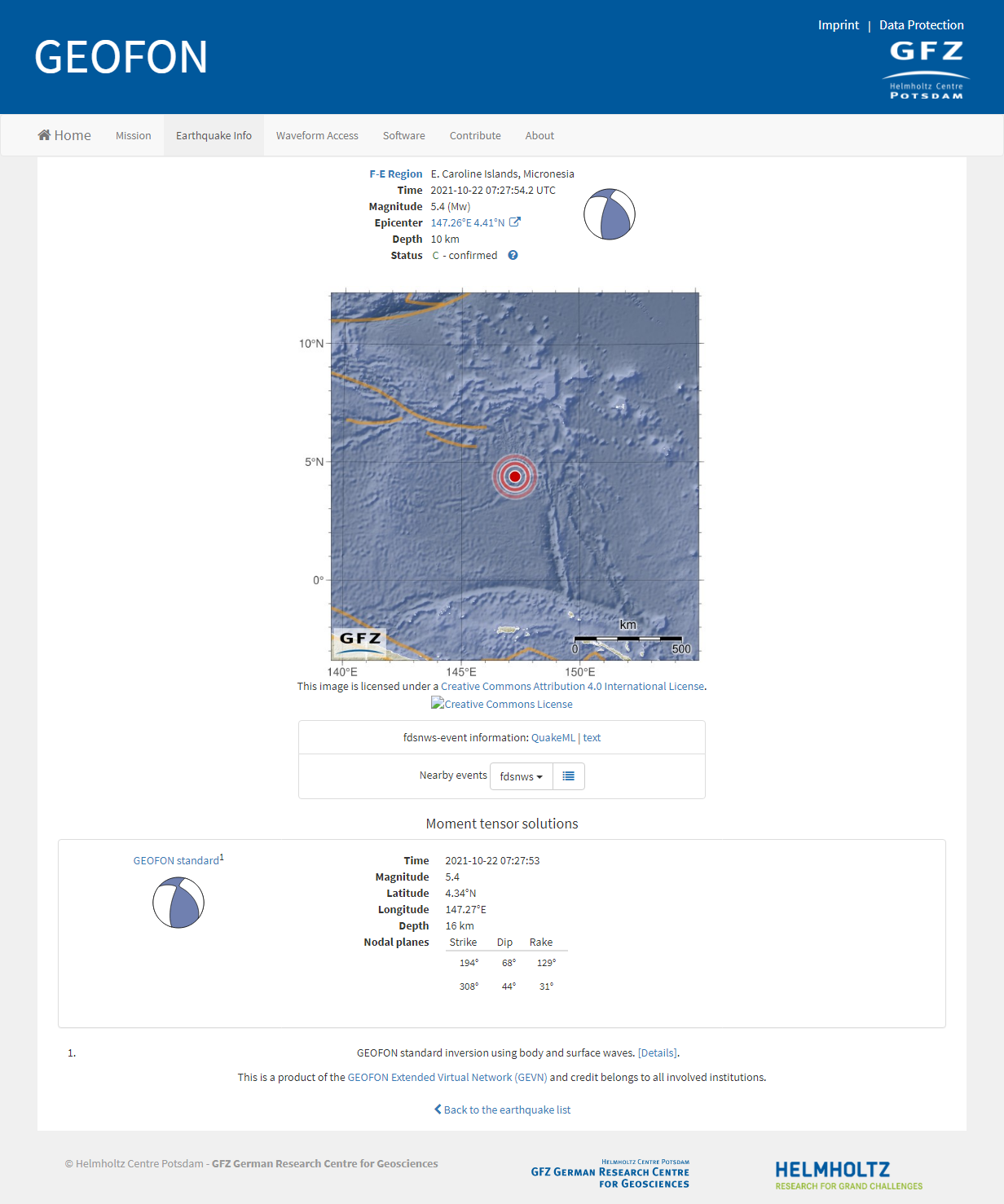Open the QuakeML event information link
Image resolution: width=1004 pixels, height=1204 pixels.
tap(553, 737)
